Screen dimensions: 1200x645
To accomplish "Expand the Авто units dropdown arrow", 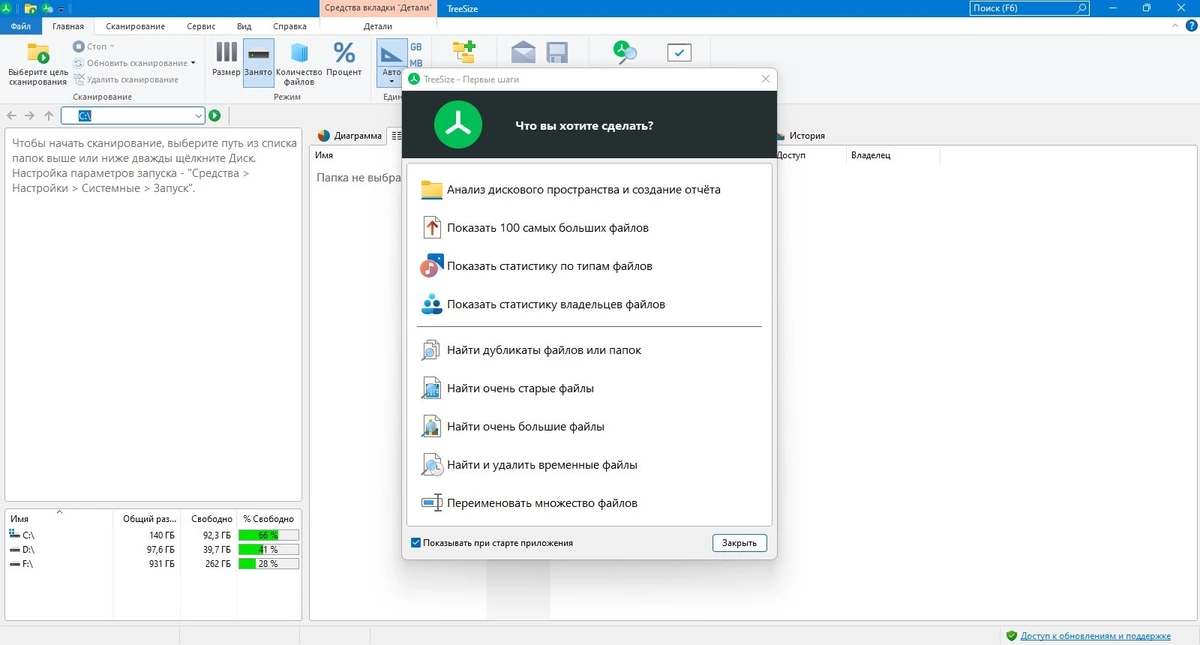I will point(391,81).
